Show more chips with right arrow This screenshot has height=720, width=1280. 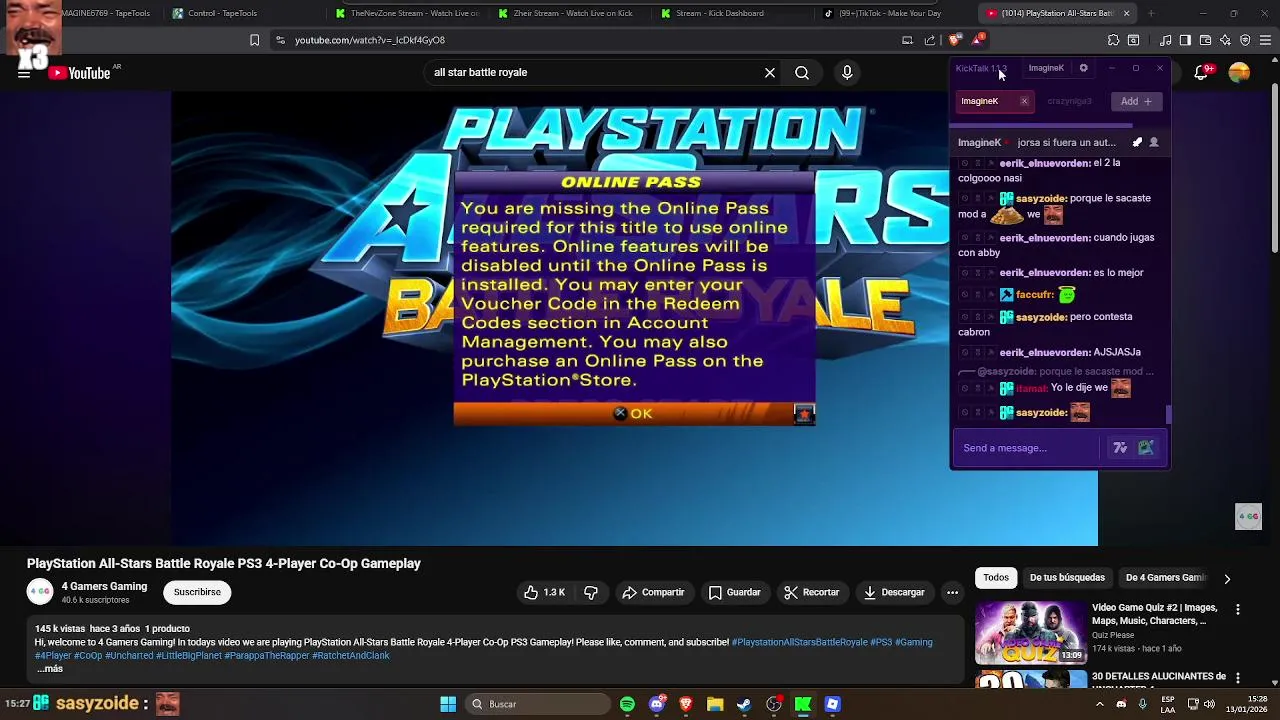(x=1227, y=578)
